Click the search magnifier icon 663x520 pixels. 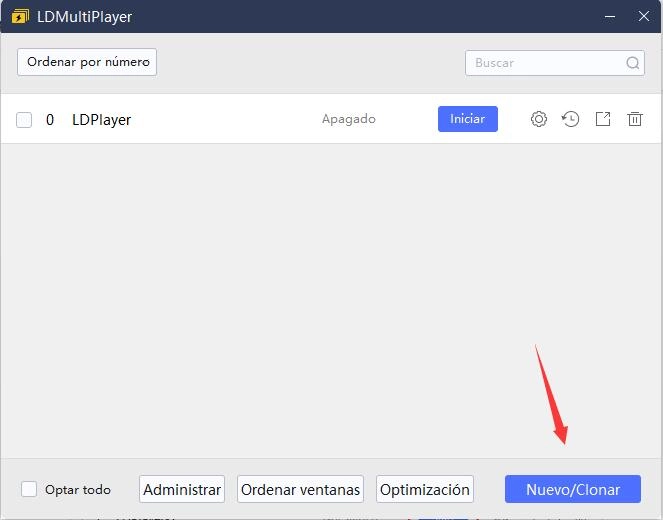pos(633,63)
